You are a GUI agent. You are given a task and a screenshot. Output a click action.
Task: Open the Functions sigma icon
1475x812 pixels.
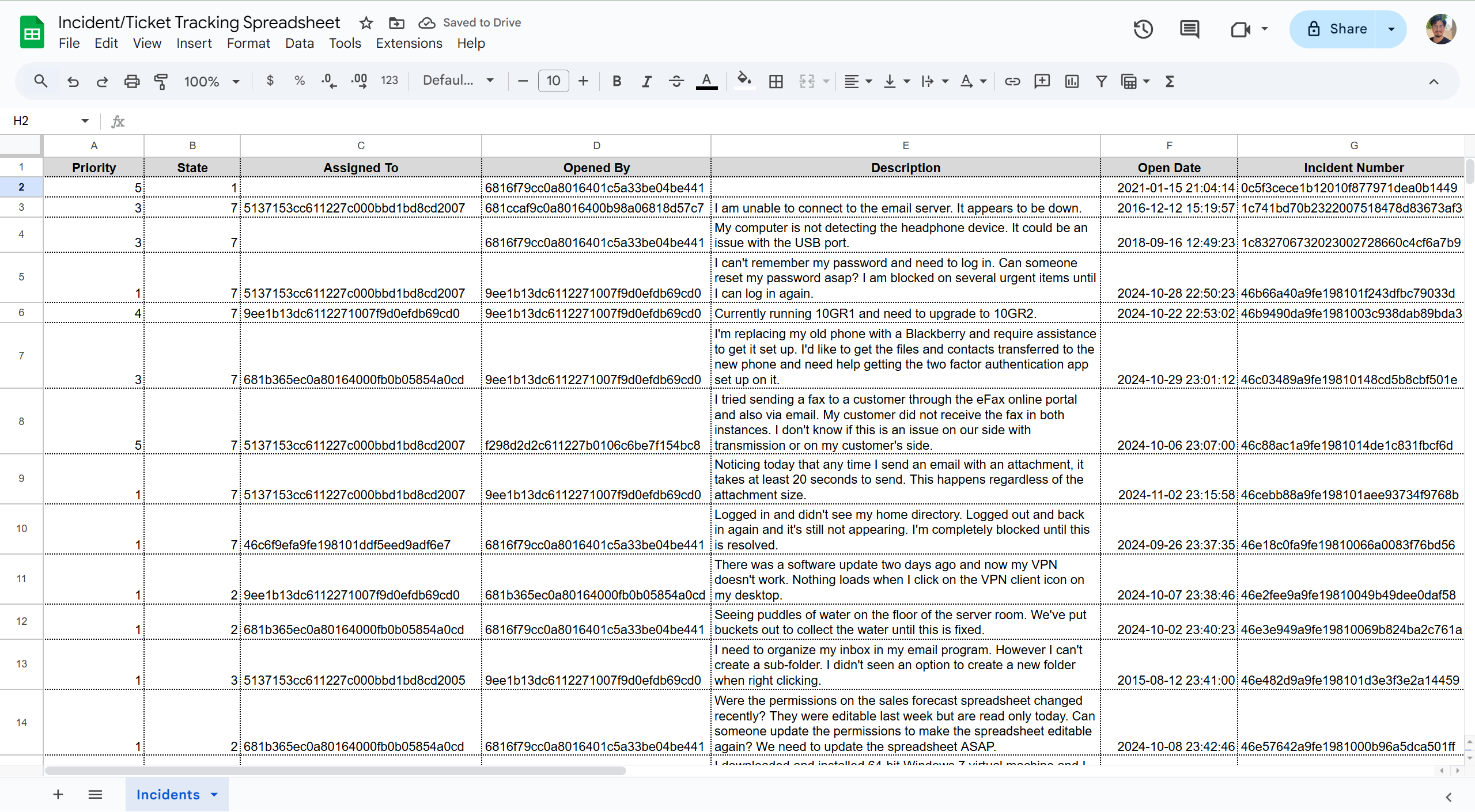1170,81
